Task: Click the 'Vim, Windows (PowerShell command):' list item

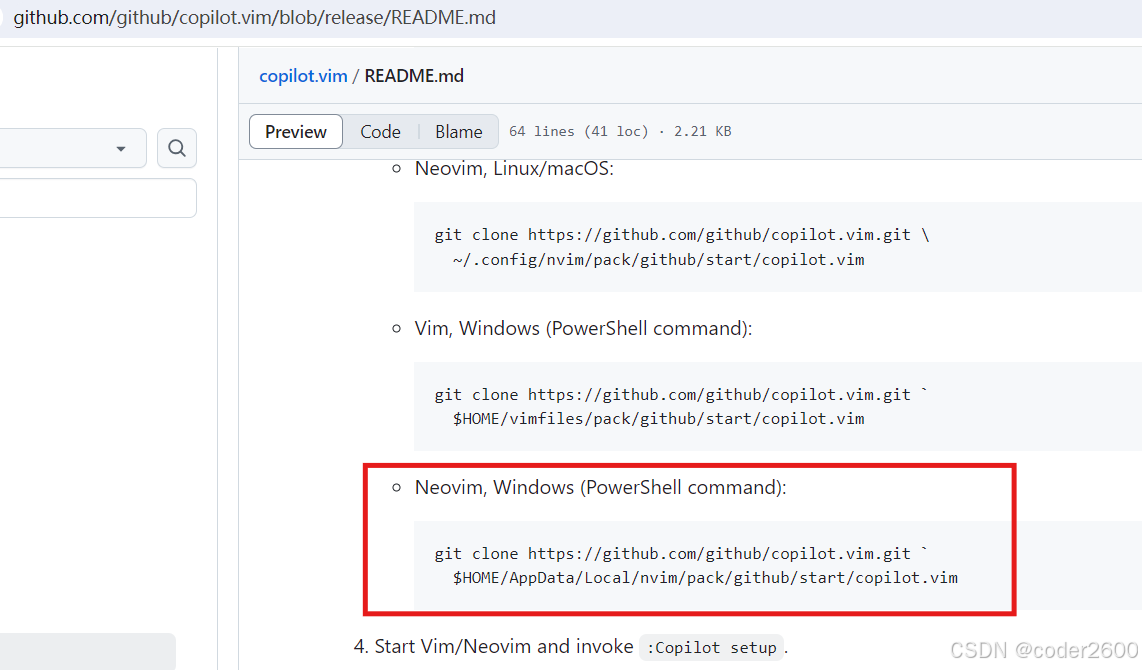Action: pos(583,328)
